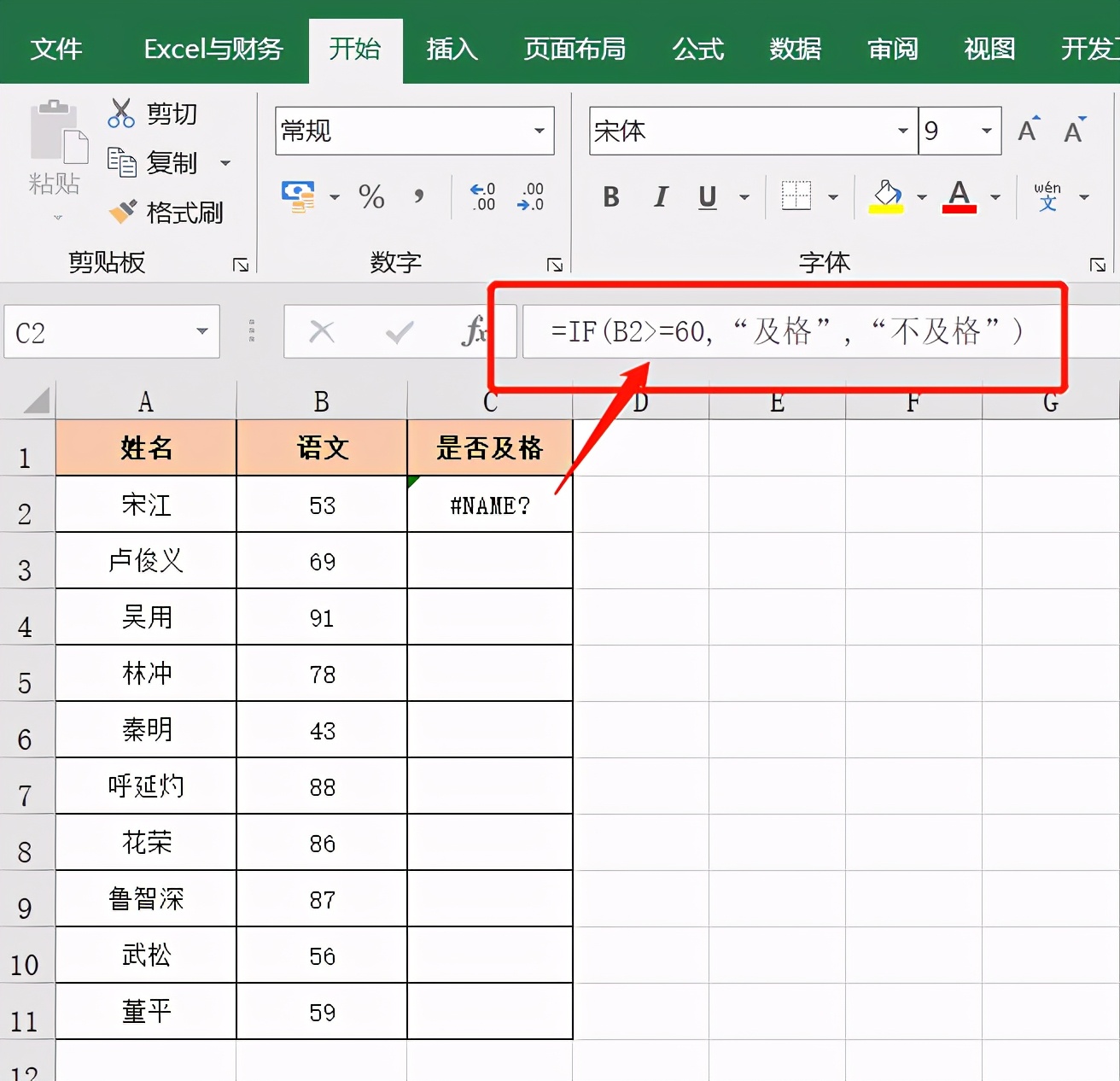1120x1081 pixels.
Task: Toggle Italic formatting
Action: pos(659,196)
